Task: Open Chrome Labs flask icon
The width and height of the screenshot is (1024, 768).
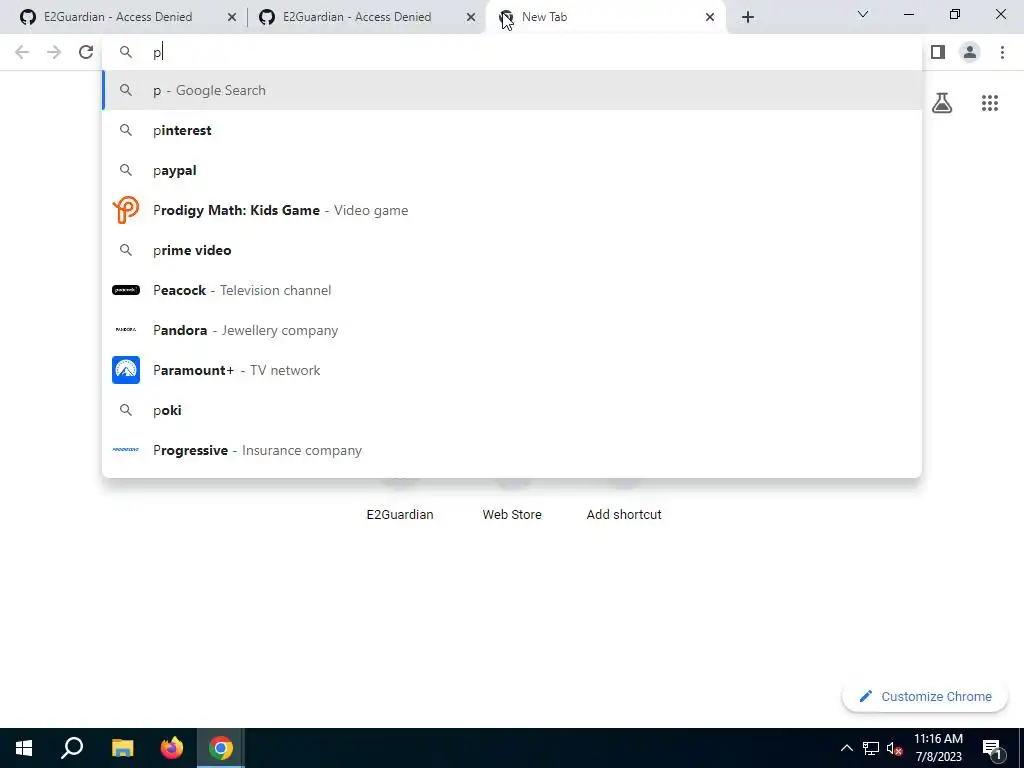Action: [x=942, y=103]
